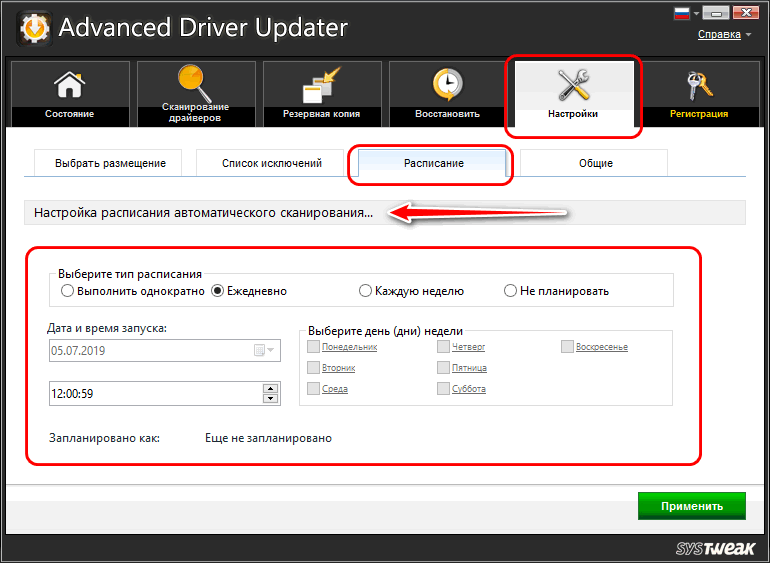This screenshot has height=563, width=770.
Task: Click the Advanced Driver Updater logo icon
Action: pyautogui.click(x=34, y=28)
